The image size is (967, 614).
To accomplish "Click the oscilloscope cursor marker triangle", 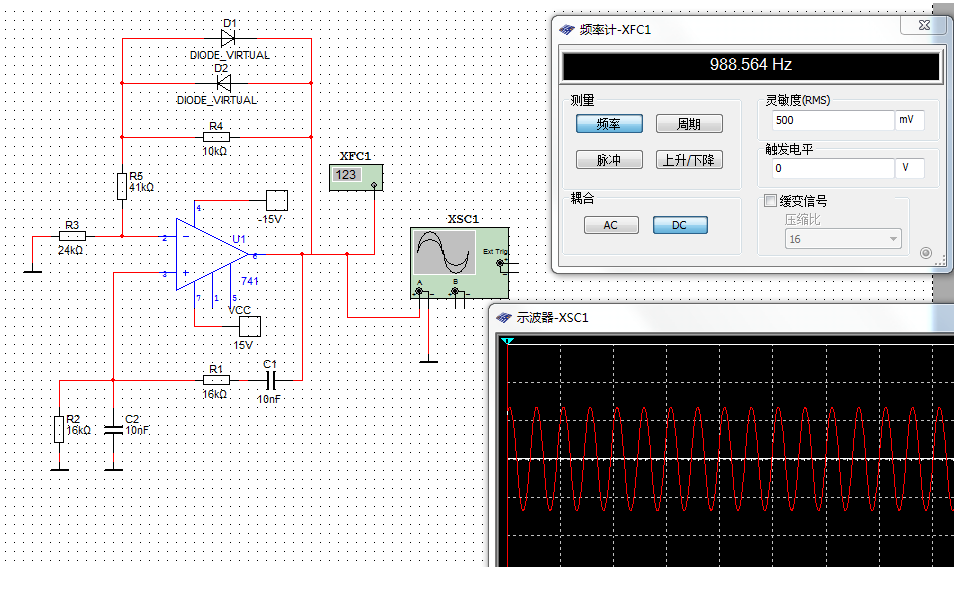I will click(x=508, y=341).
